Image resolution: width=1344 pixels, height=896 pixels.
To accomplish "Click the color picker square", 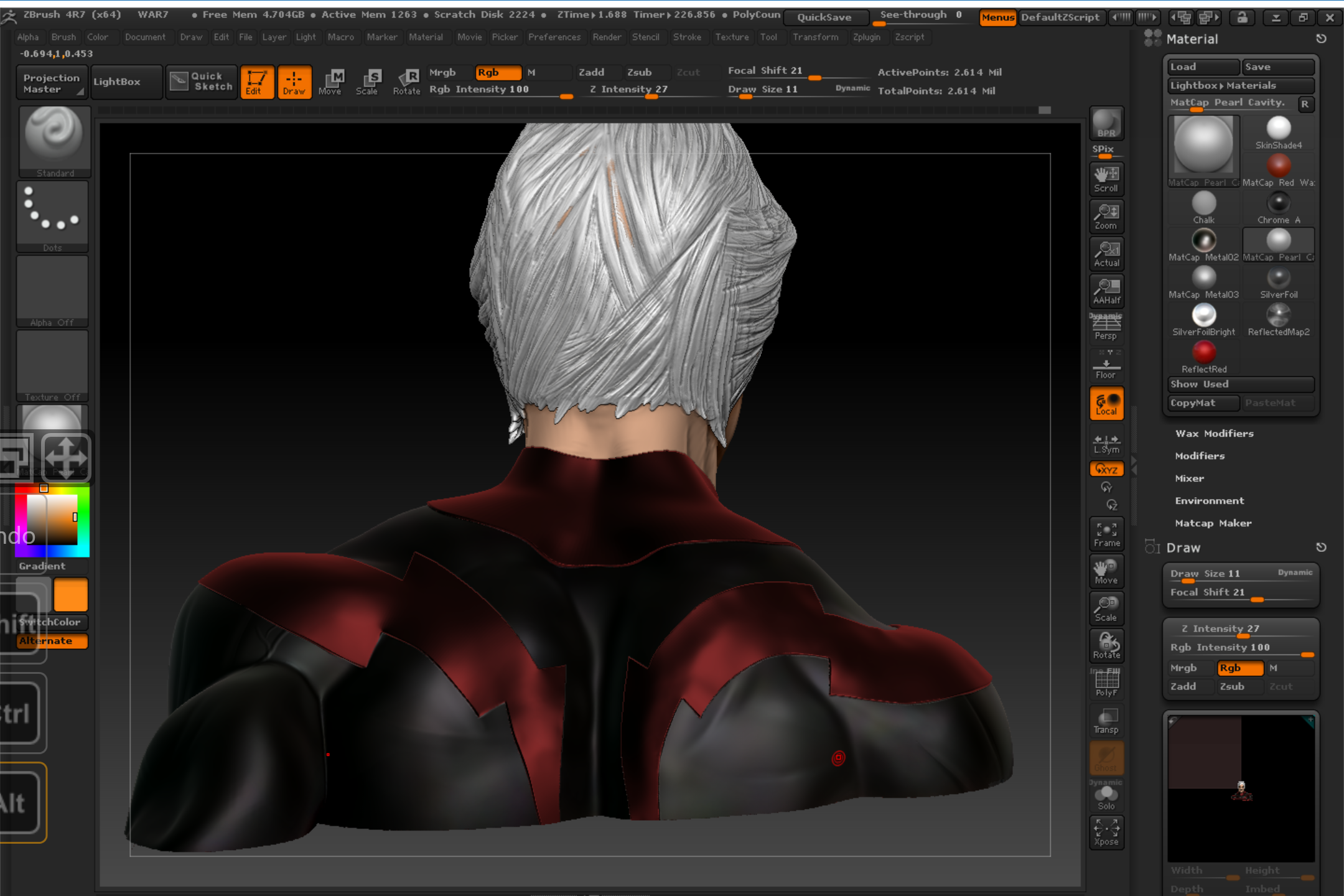I will click(52, 520).
